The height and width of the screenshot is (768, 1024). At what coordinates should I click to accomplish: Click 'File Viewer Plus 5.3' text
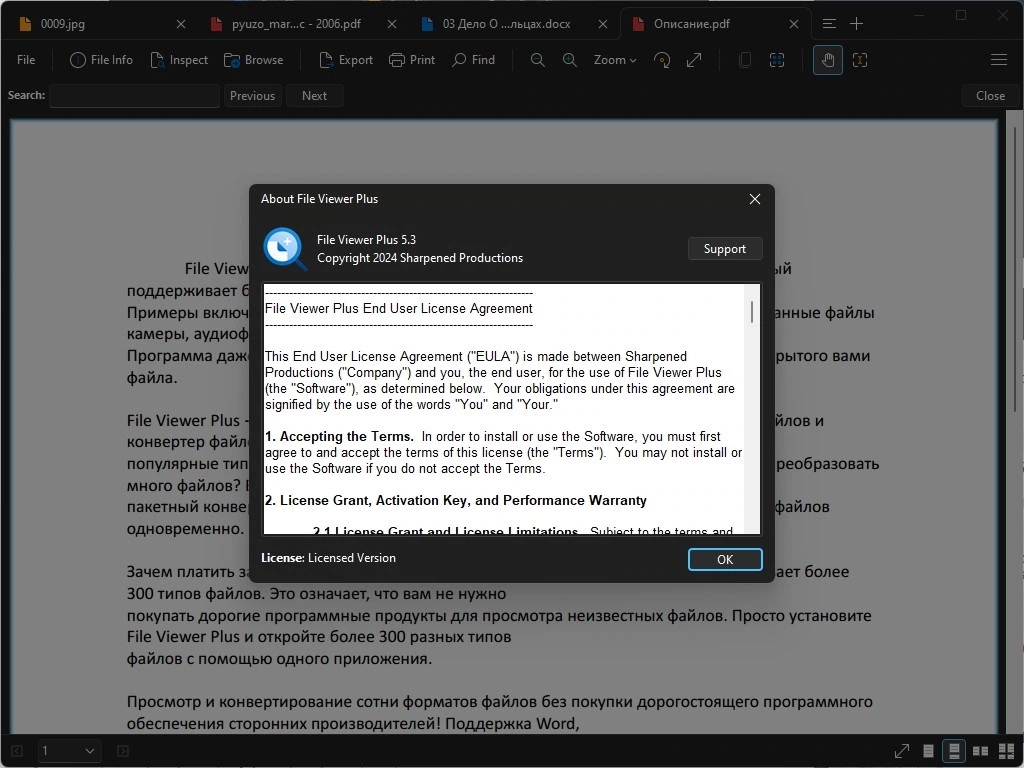click(x=366, y=240)
